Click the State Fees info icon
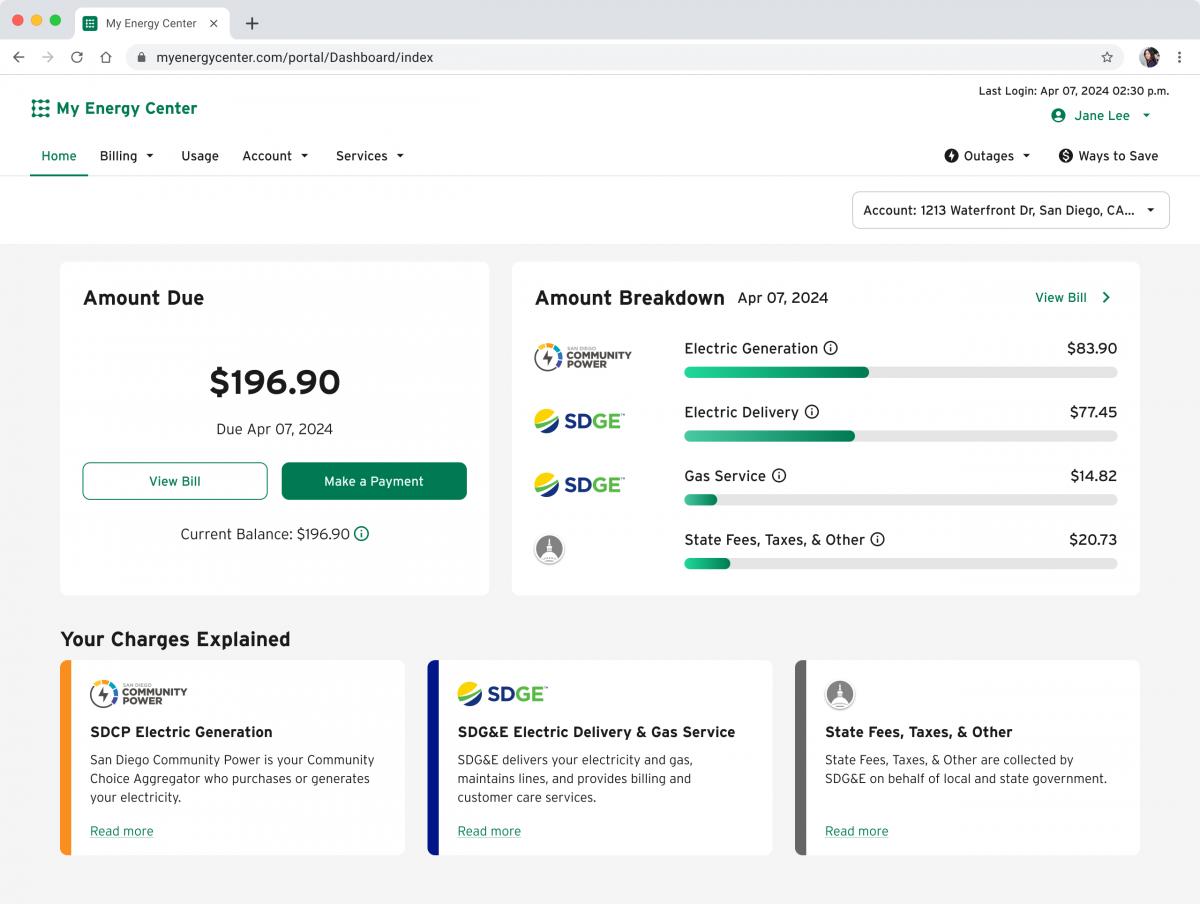1200x904 pixels. point(878,539)
